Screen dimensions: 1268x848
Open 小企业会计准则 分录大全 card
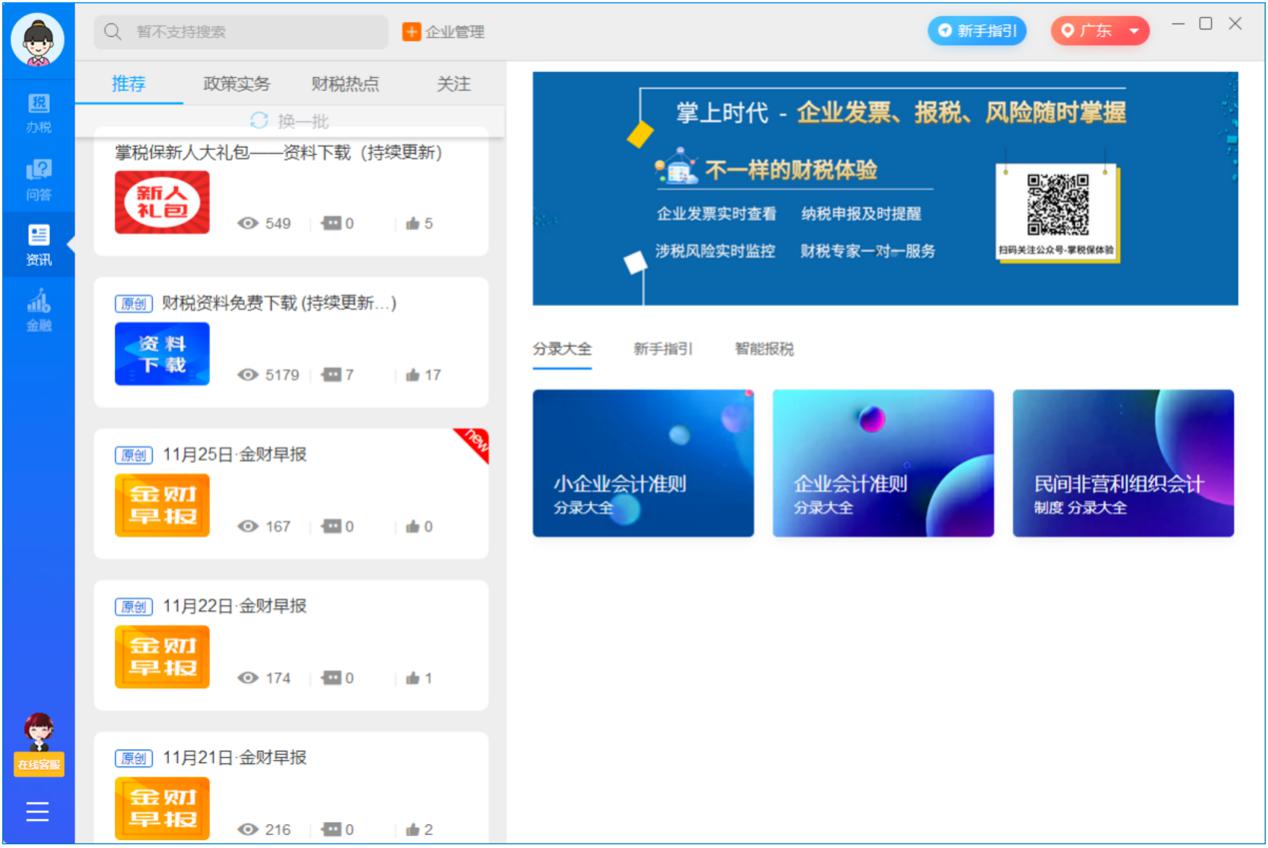[643, 463]
